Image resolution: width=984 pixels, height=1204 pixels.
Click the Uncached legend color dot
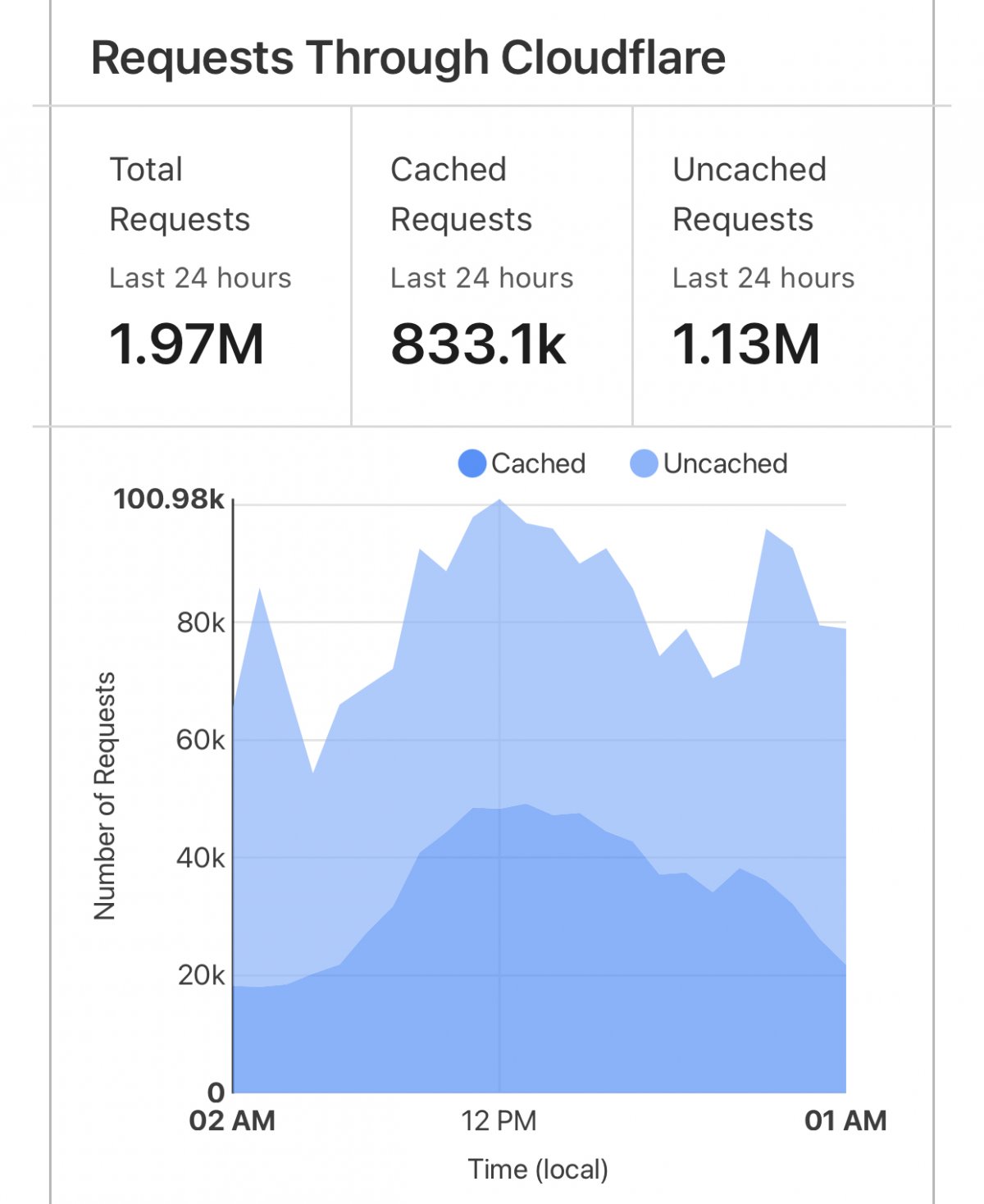[644, 463]
